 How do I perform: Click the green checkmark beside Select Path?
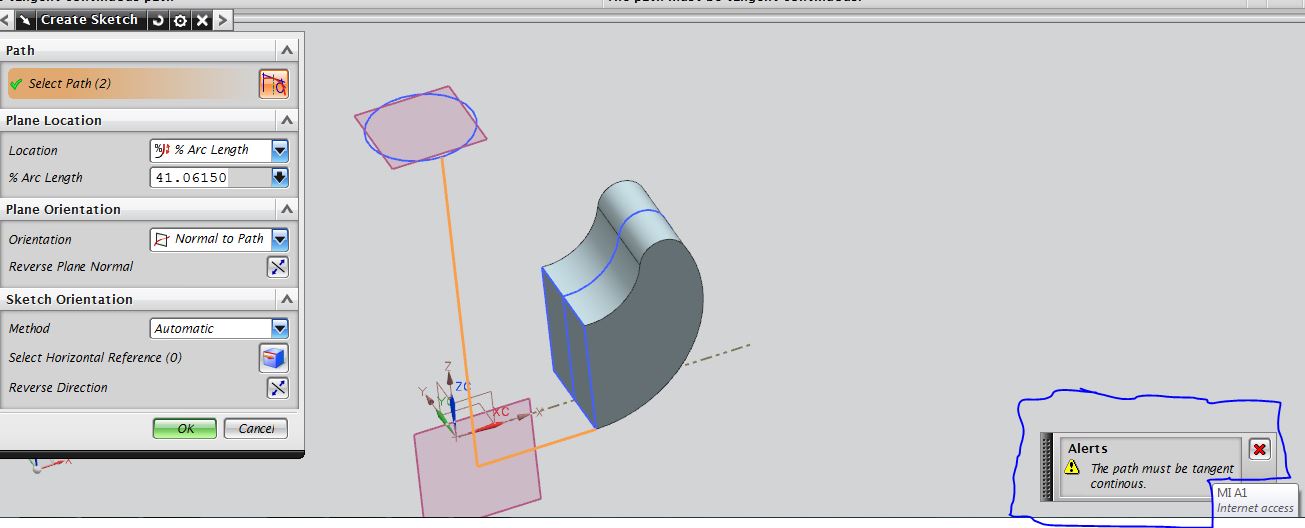pos(15,84)
